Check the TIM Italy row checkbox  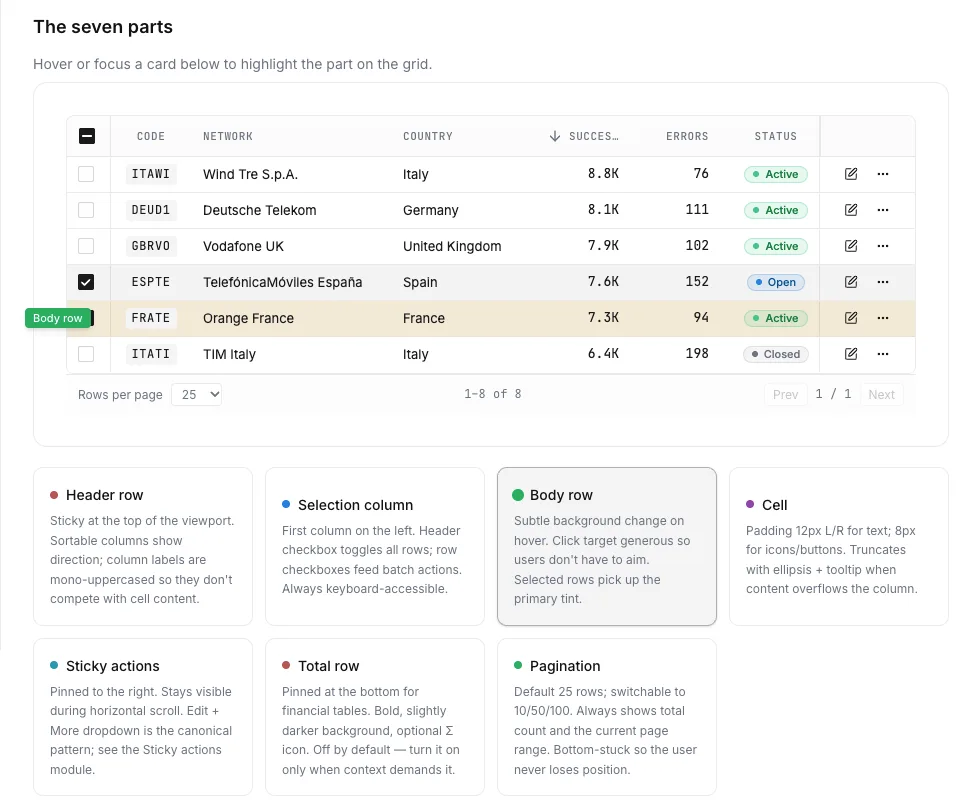[86, 353]
